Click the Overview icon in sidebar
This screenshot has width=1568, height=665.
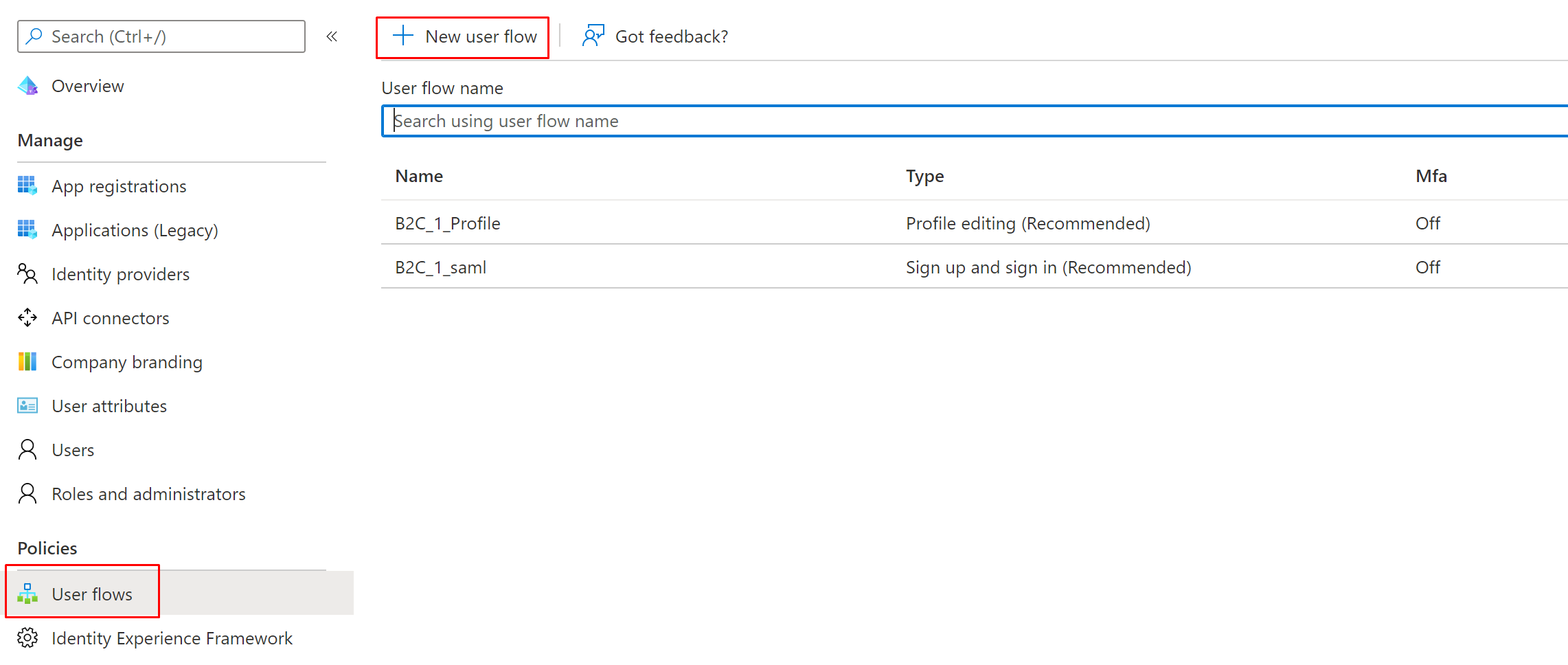[27, 86]
